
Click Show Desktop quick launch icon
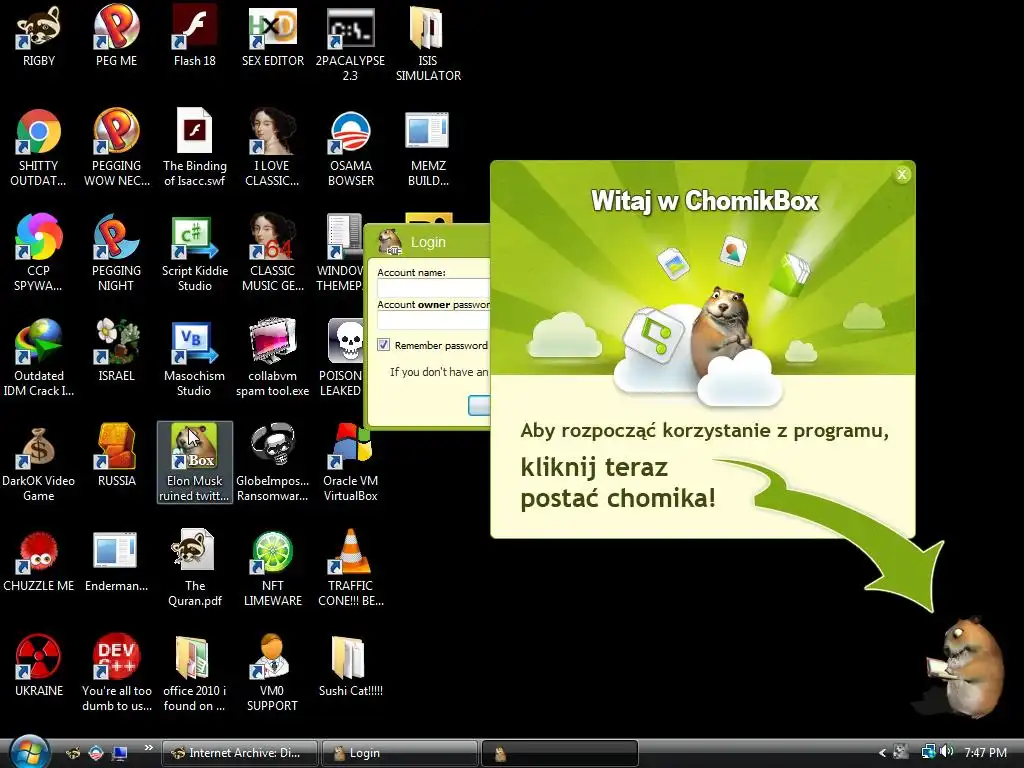point(120,754)
